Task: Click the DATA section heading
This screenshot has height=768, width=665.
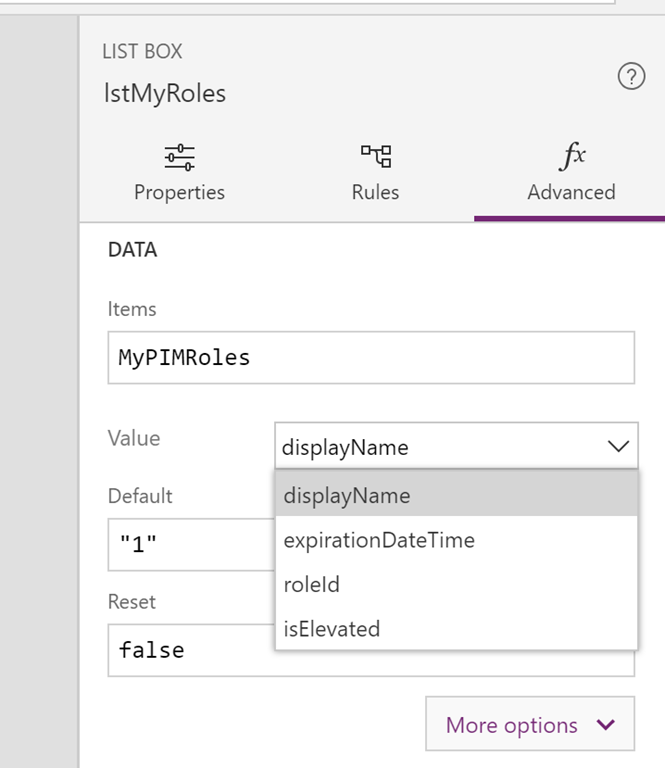Action: click(132, 250)
